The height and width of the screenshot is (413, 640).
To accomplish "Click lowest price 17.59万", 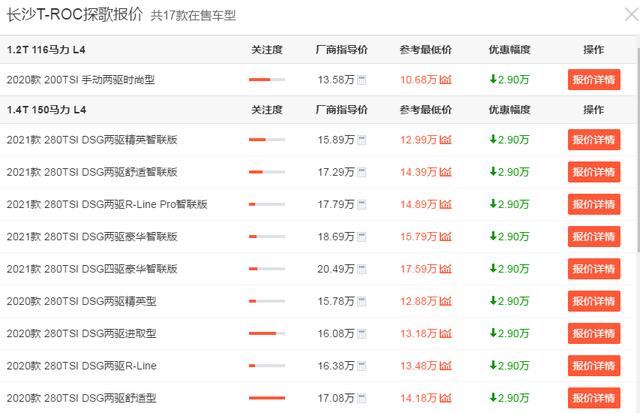I will pos(418,269).
